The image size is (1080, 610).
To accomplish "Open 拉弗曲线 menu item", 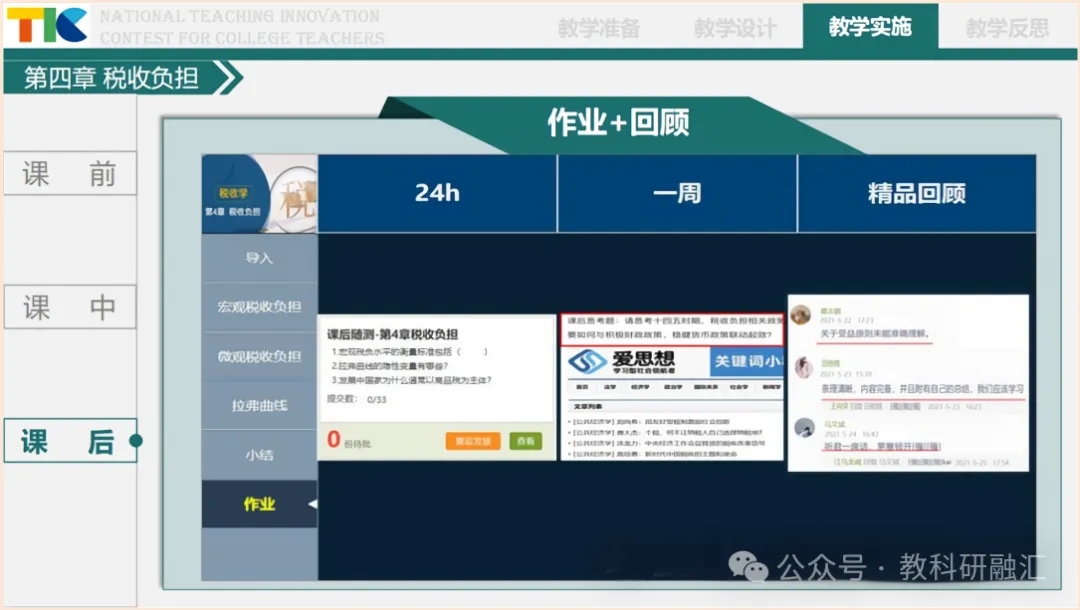I will 260,406.
